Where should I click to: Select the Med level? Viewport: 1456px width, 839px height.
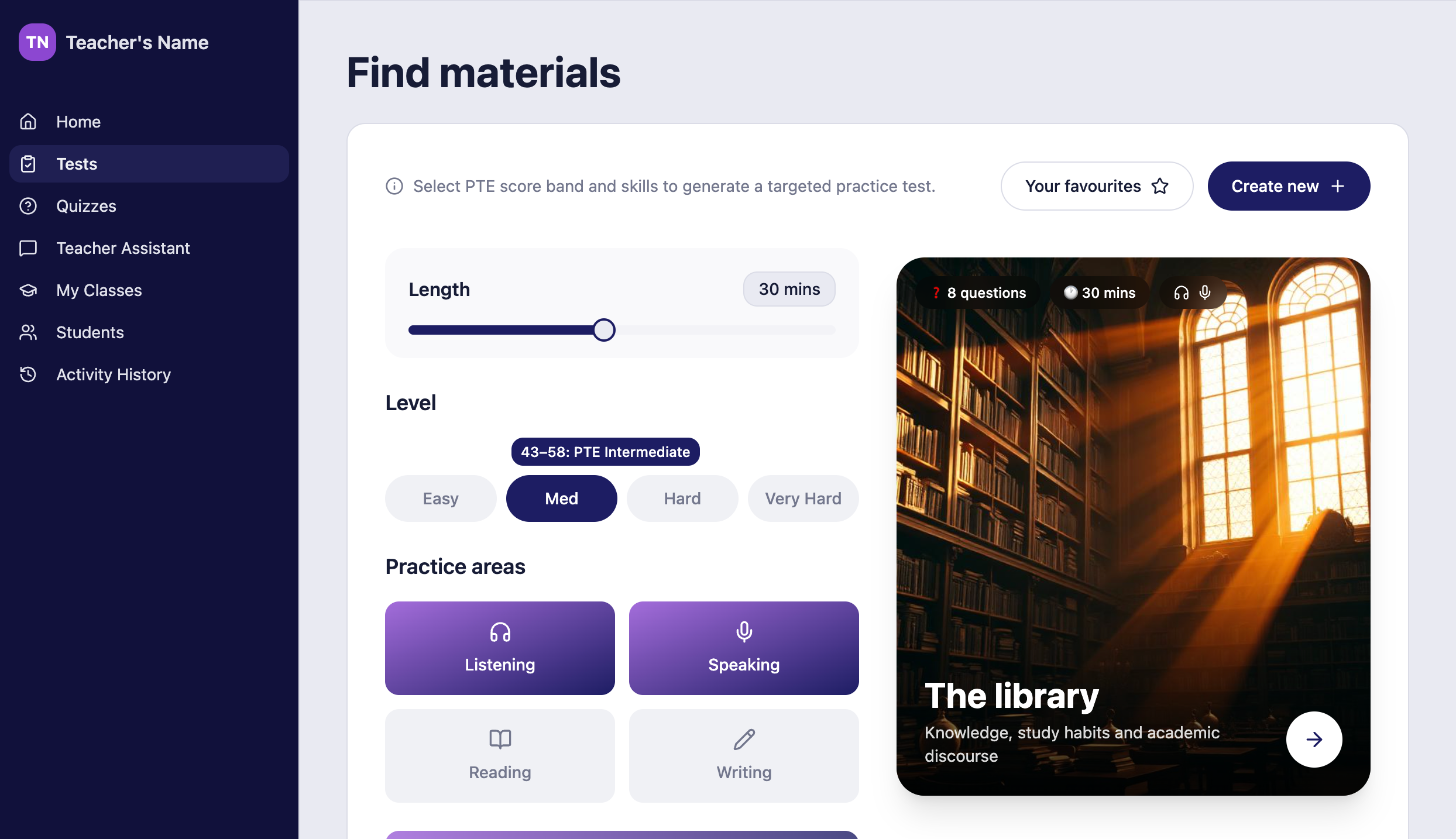[x=562, y=498]
